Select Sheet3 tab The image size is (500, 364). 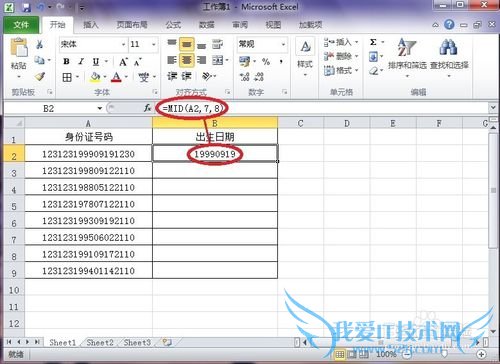point(137,342)
